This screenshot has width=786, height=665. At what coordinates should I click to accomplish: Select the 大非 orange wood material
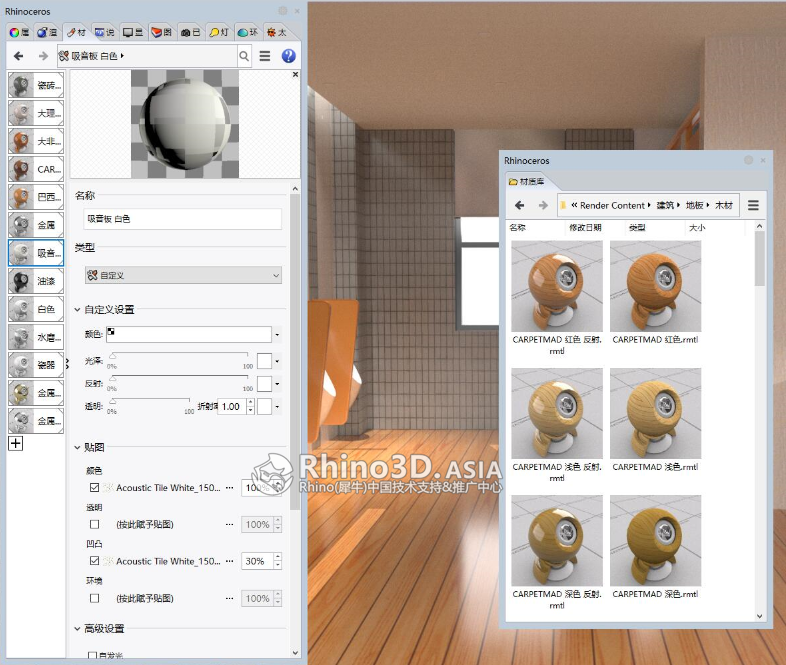coord(36,141)
